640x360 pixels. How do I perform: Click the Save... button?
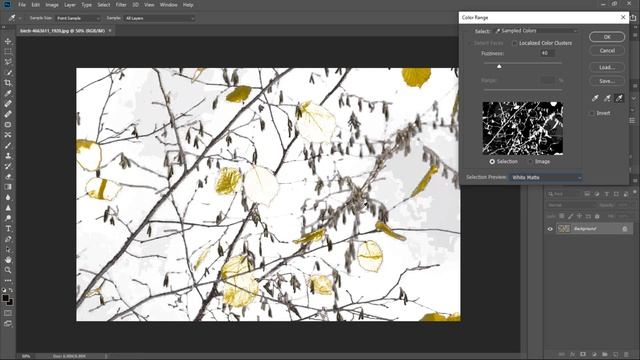pos(607,81)
